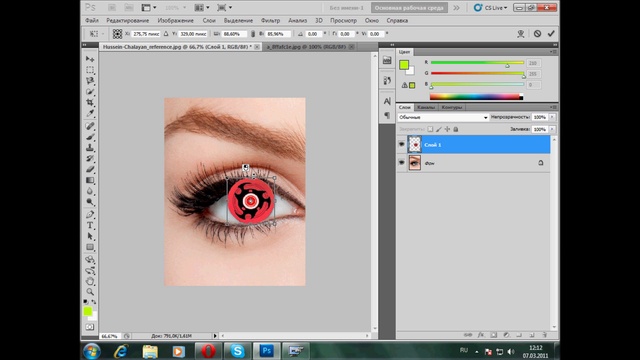Click the Windows Start button
Viewport: 640px width, 360px height.
point(92,351)
